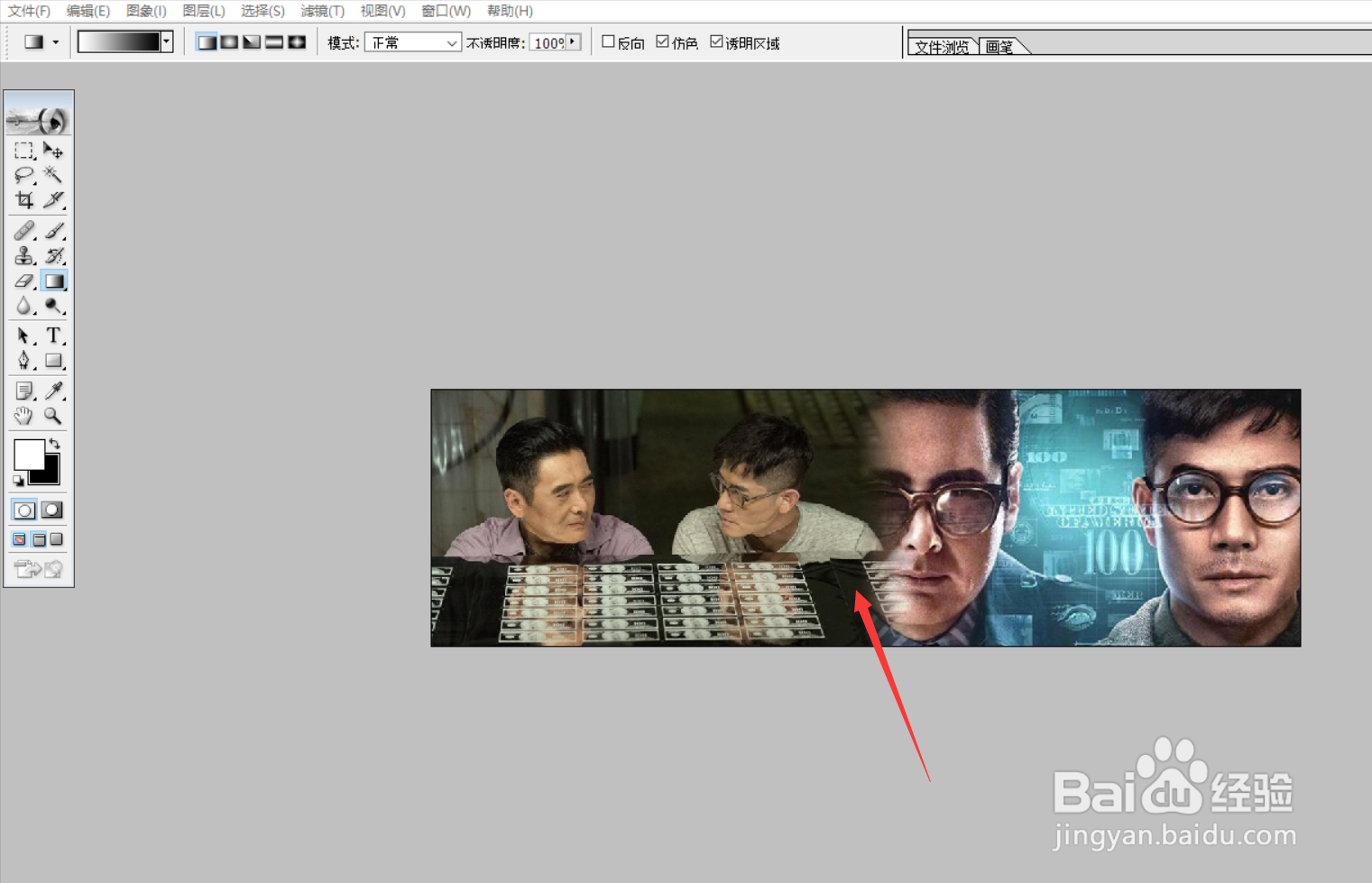
Task: Select the Pen tool
Action: point(24,361)
